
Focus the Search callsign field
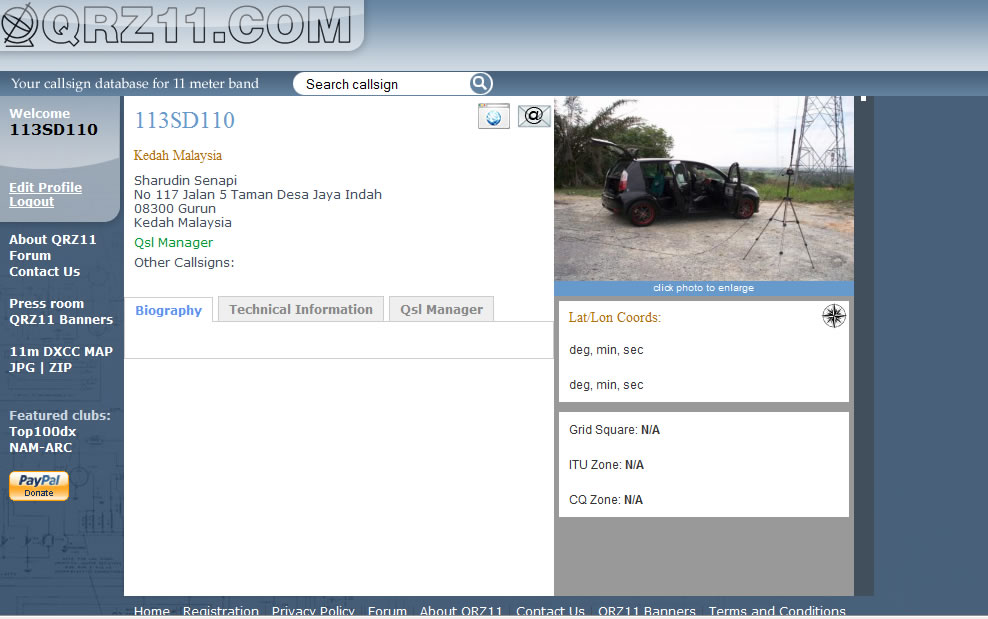pos(382,84)
